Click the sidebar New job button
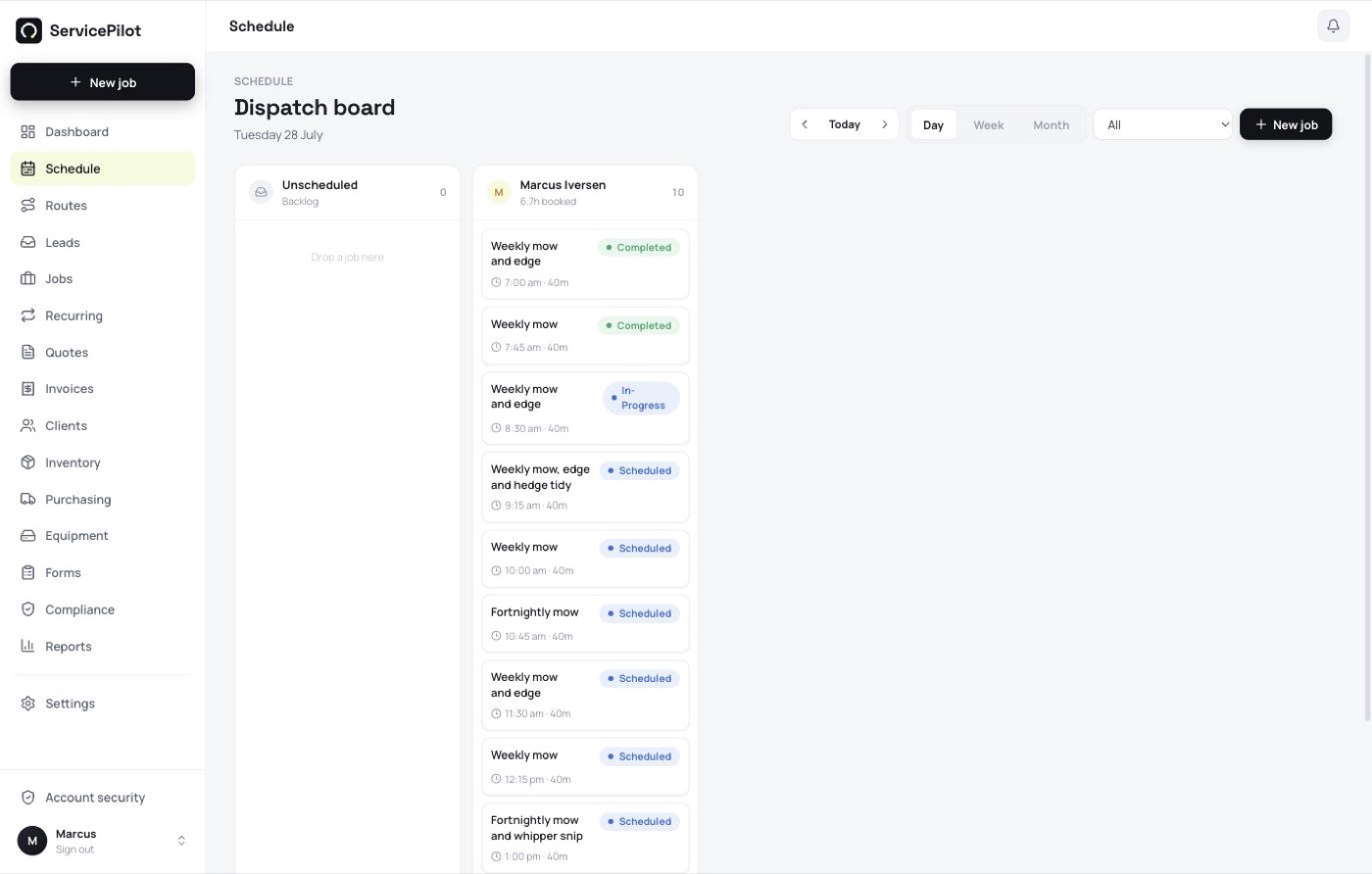This screenshot has width=1372, height=874. pyautogui.click(x=103, y=82)
